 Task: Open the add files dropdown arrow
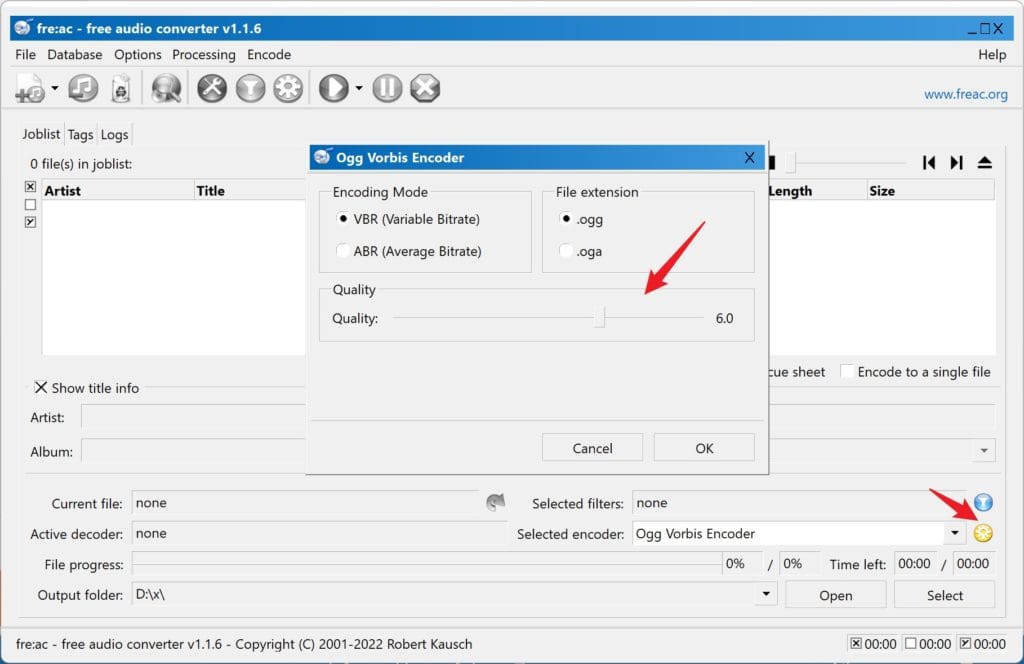pos(55,87)
